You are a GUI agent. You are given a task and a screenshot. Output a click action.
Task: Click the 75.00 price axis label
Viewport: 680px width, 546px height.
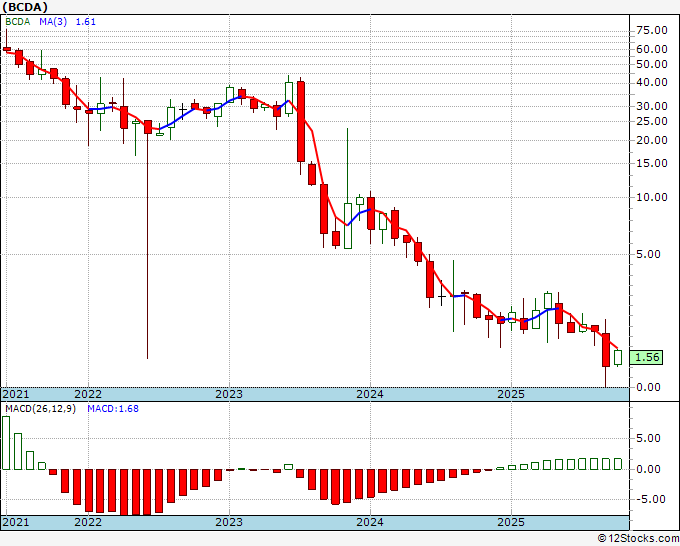click(x=652, y=30)
